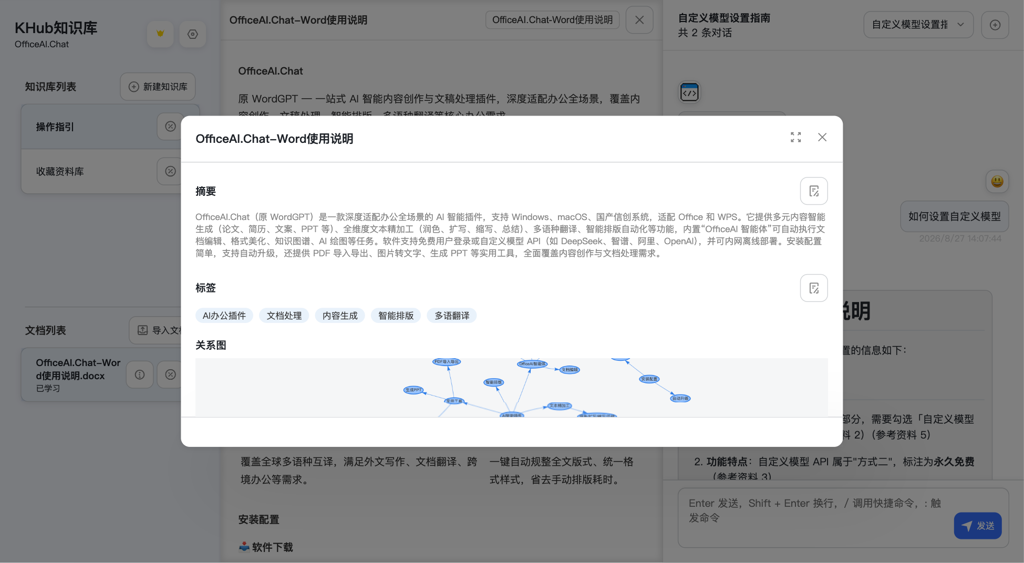The height and width of the screenshot is (563, 1024).
Task: Edit the 摘要 summary section
Action: point(814,191)
